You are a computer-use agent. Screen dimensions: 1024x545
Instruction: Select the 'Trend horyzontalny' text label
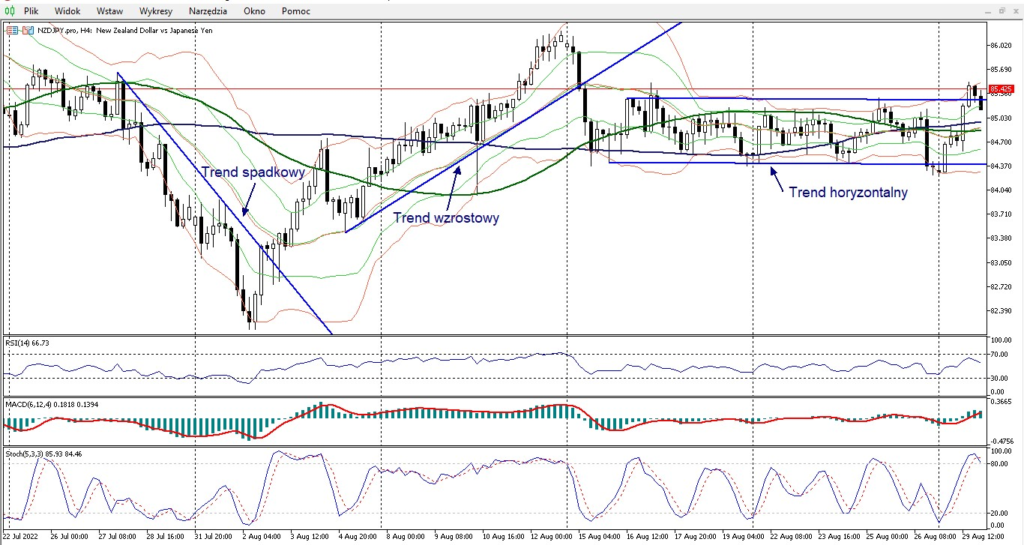848,192
